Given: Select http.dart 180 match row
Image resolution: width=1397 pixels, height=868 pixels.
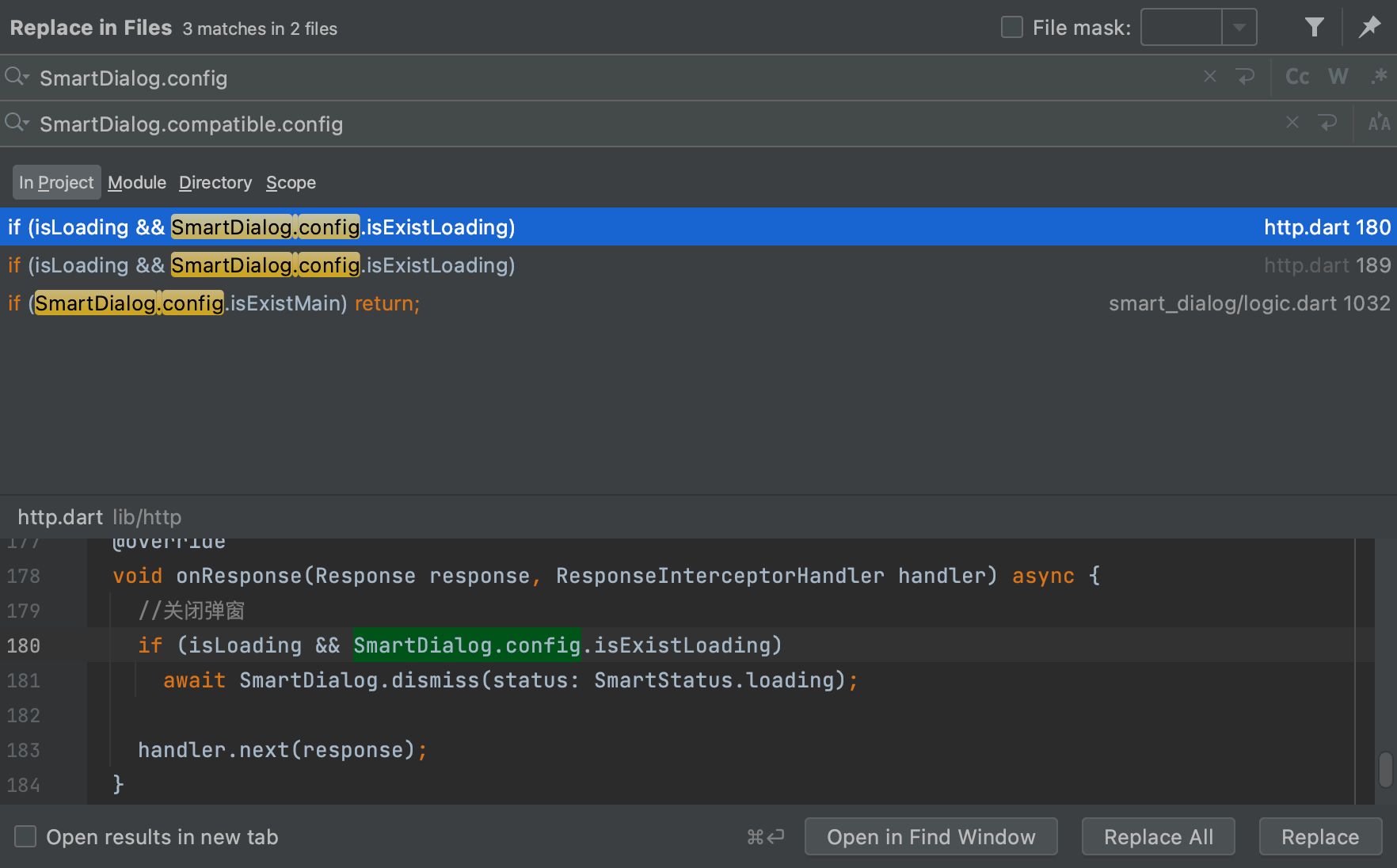Looking at the screenshot, I should coord(698,227).
